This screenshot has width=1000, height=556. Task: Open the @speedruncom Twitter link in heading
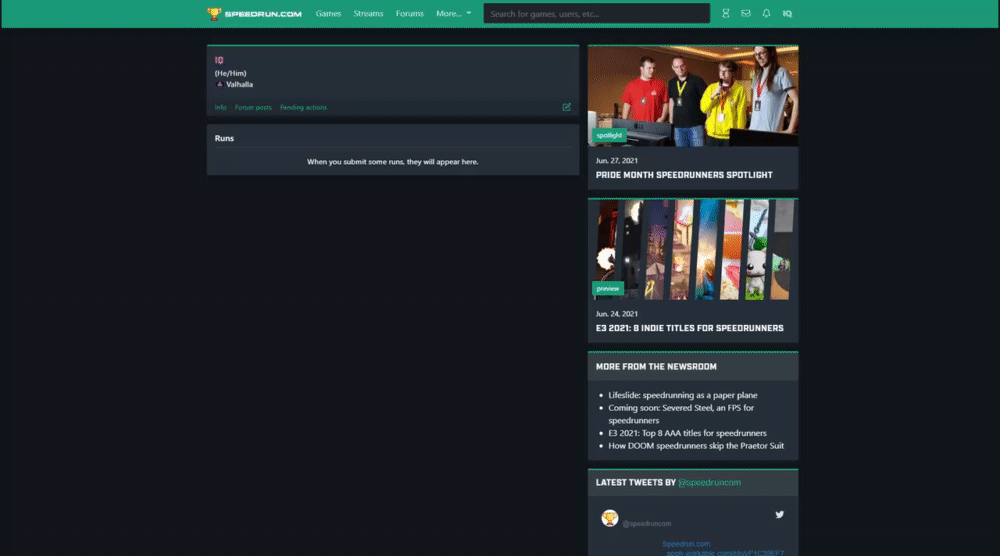tap(709, 482)
